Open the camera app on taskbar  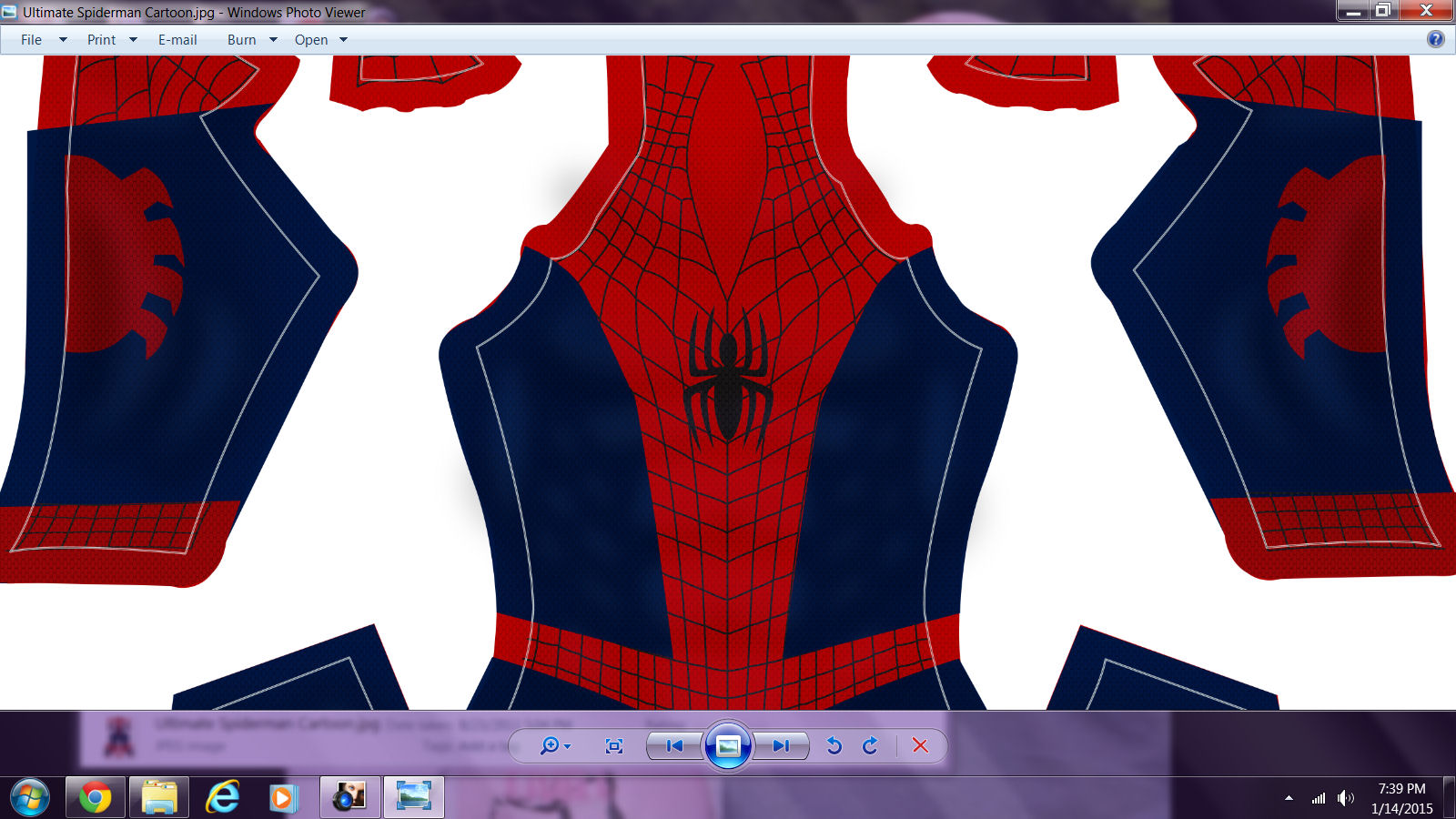coord(349,798)
